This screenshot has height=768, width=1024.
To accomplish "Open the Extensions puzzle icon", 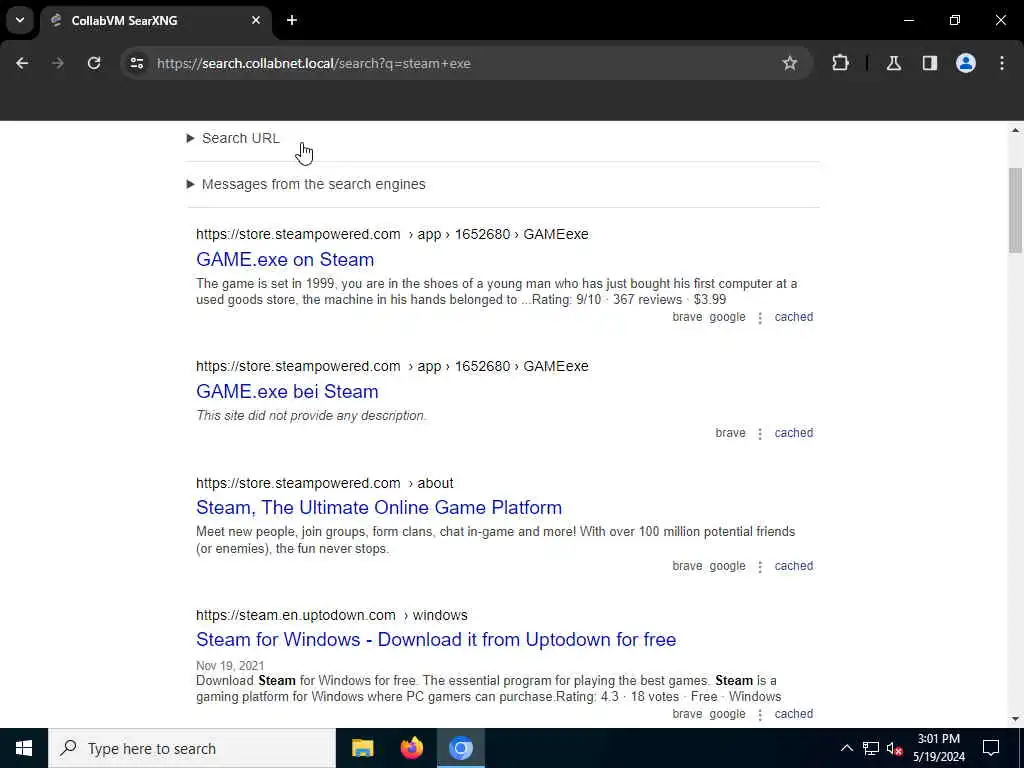I will click(840, 63).
